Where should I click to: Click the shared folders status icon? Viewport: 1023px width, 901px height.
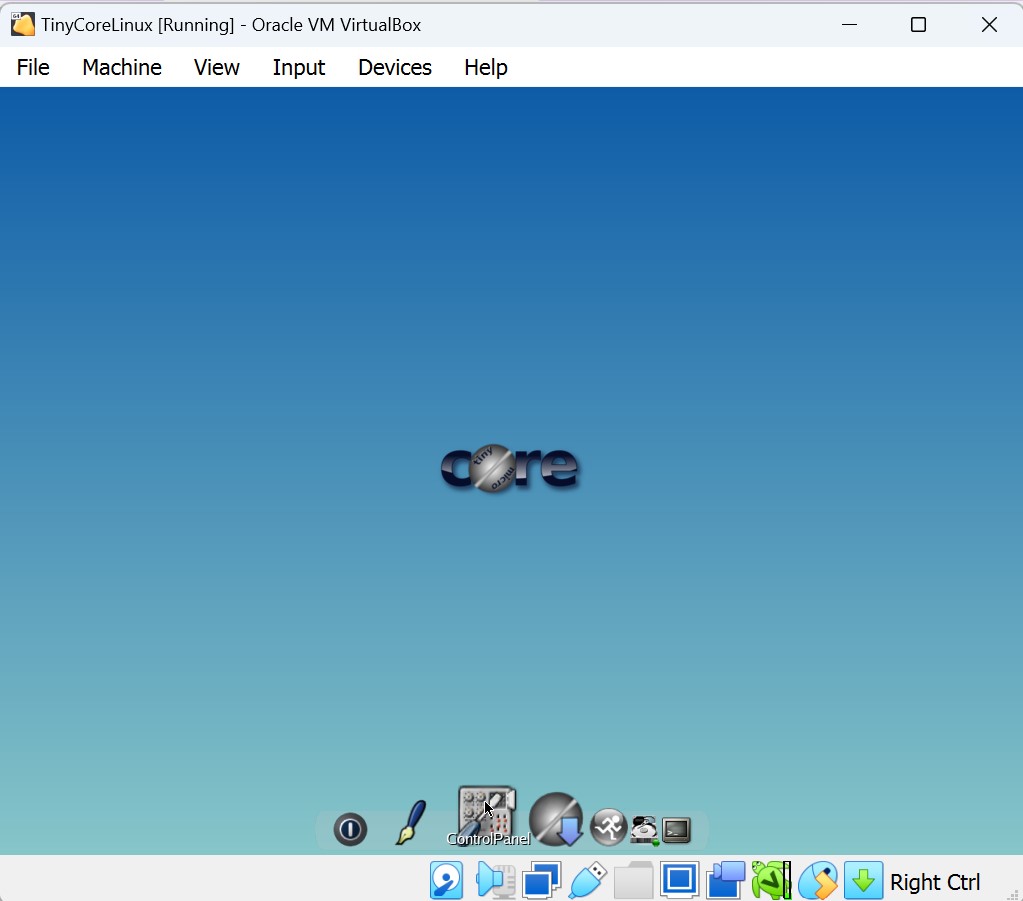(x=634, y=880)
